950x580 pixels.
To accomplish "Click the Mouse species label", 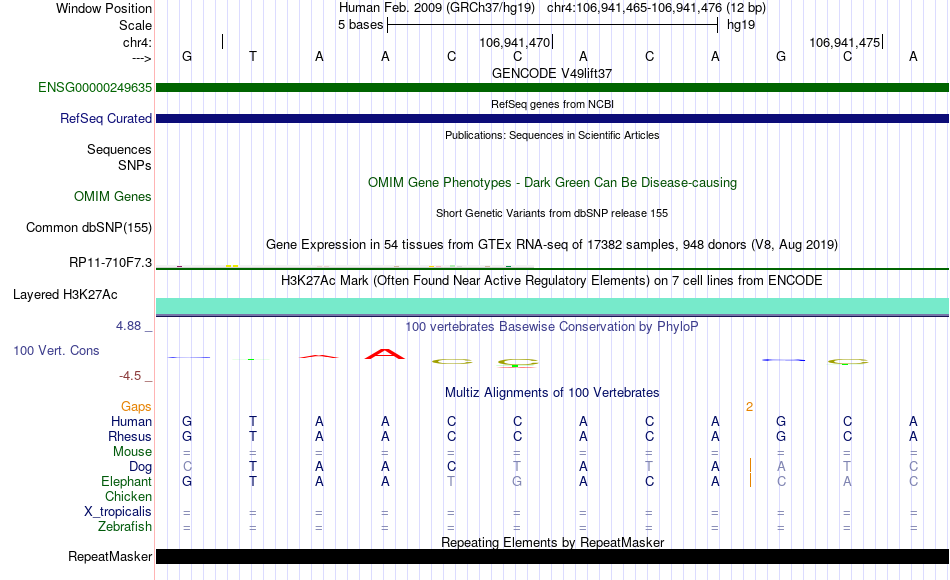I will 132,452.
